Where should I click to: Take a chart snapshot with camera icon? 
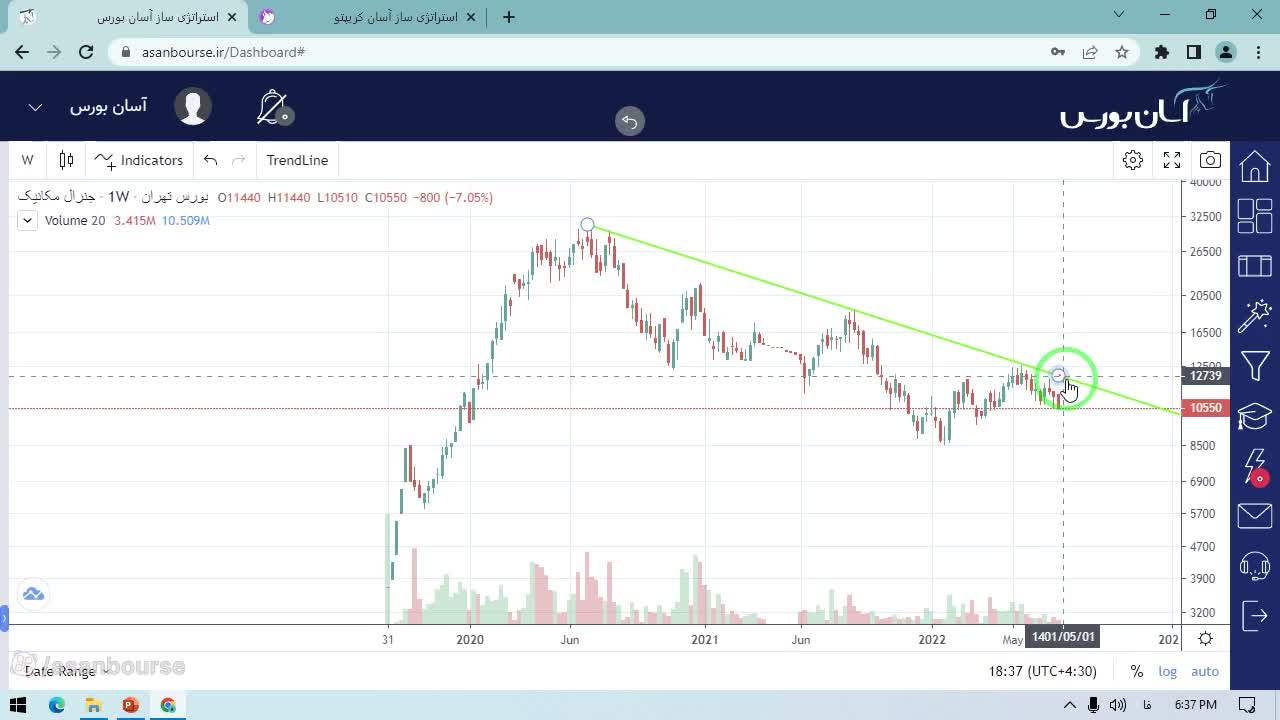point(1210,160)
